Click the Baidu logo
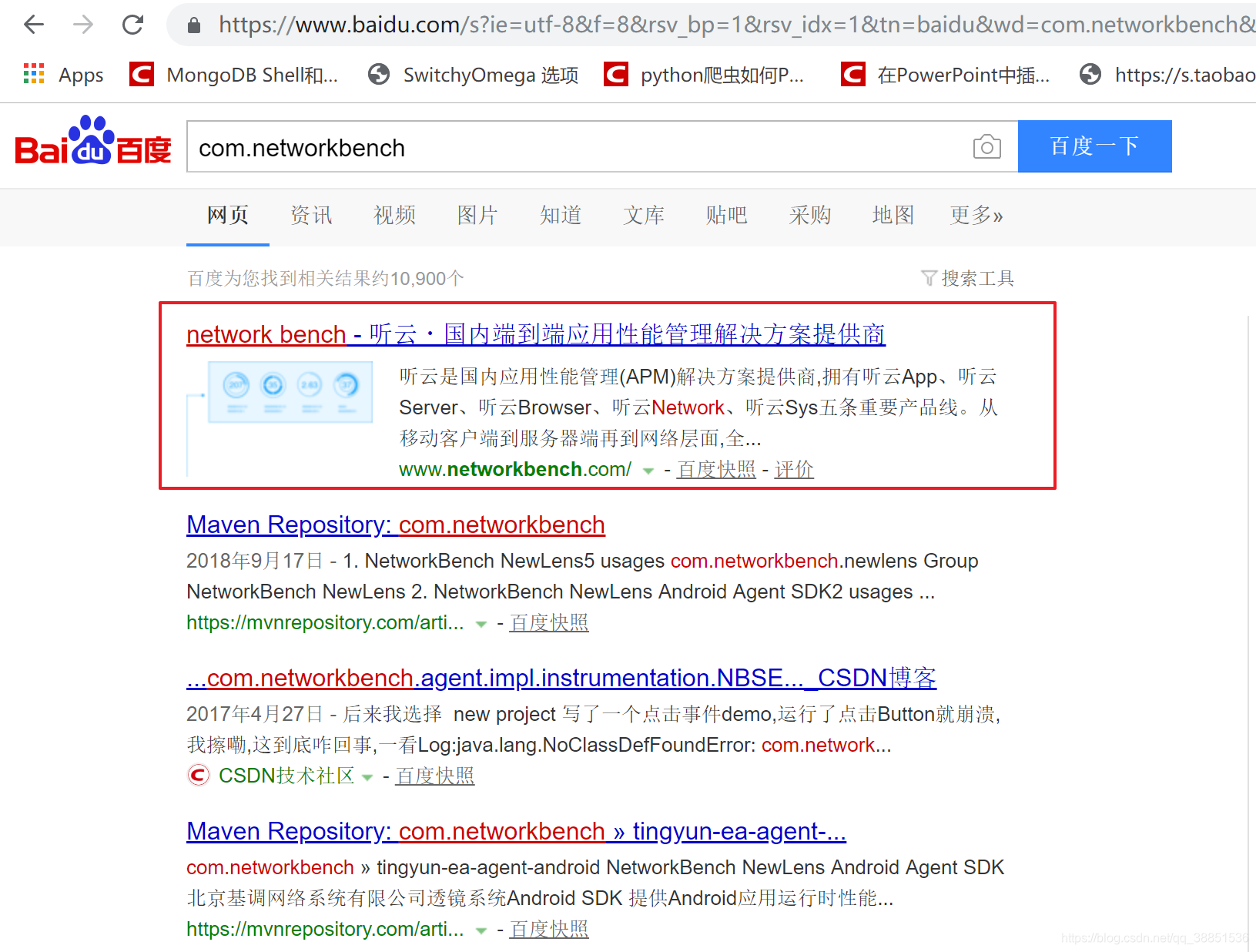Image resolution: width=1256 pixels, height=952 pixels. click(93, 141)
